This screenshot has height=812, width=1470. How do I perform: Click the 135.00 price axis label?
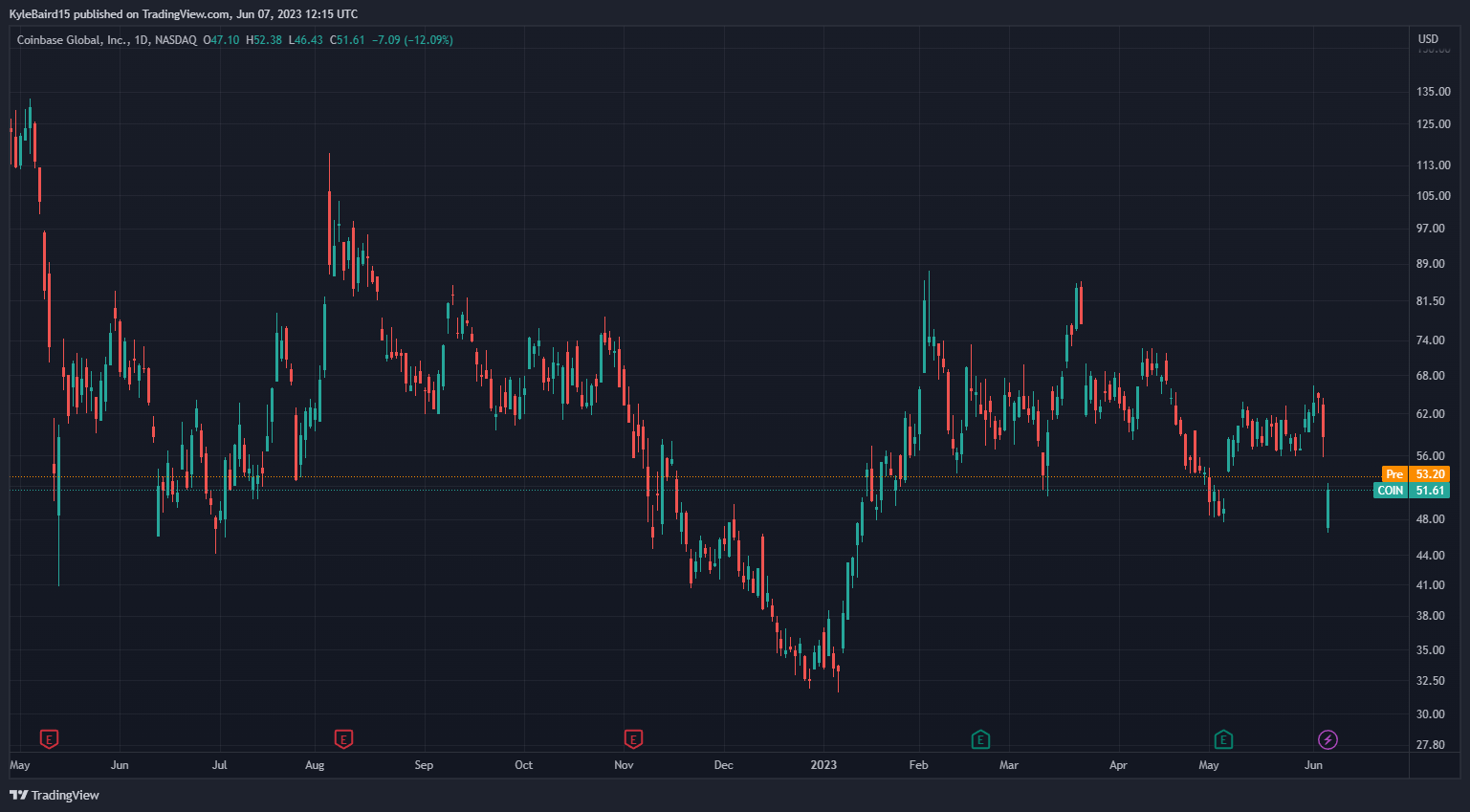point(1433,92)
